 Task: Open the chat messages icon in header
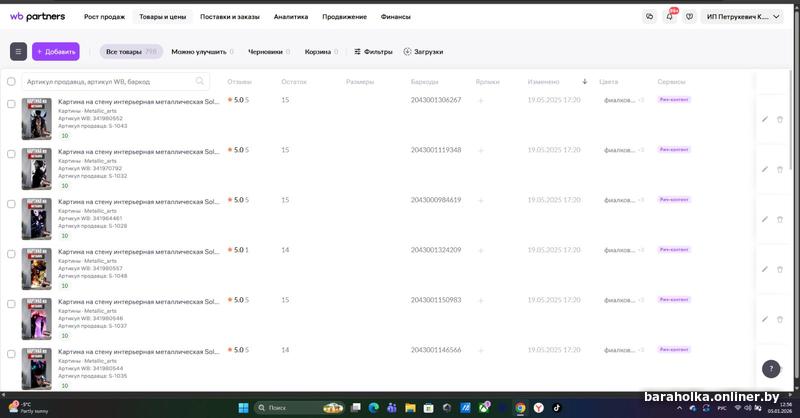[x=649, y=17]
